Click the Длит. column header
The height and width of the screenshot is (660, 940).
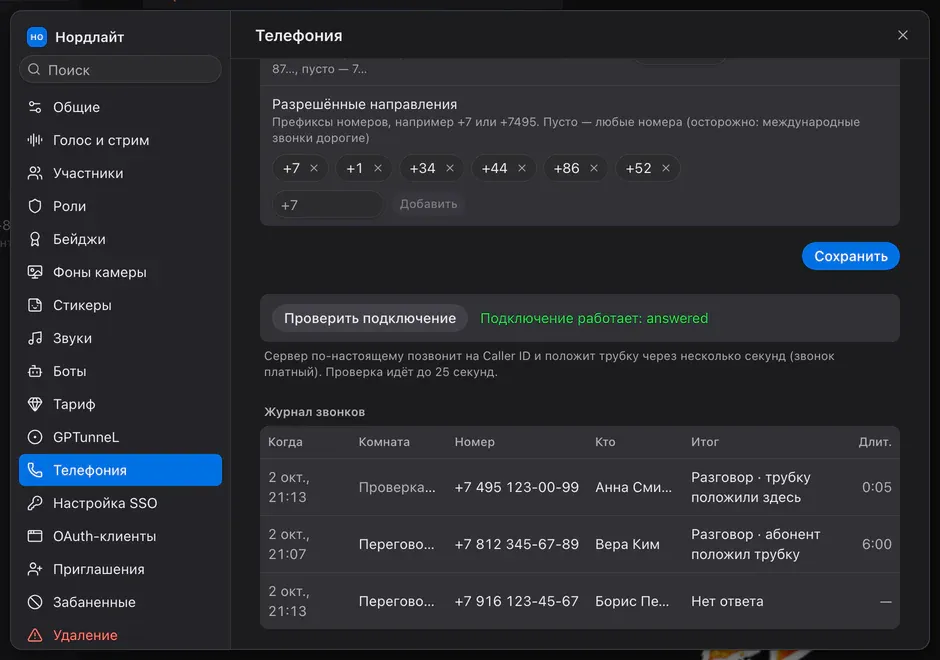click(875, 442)
